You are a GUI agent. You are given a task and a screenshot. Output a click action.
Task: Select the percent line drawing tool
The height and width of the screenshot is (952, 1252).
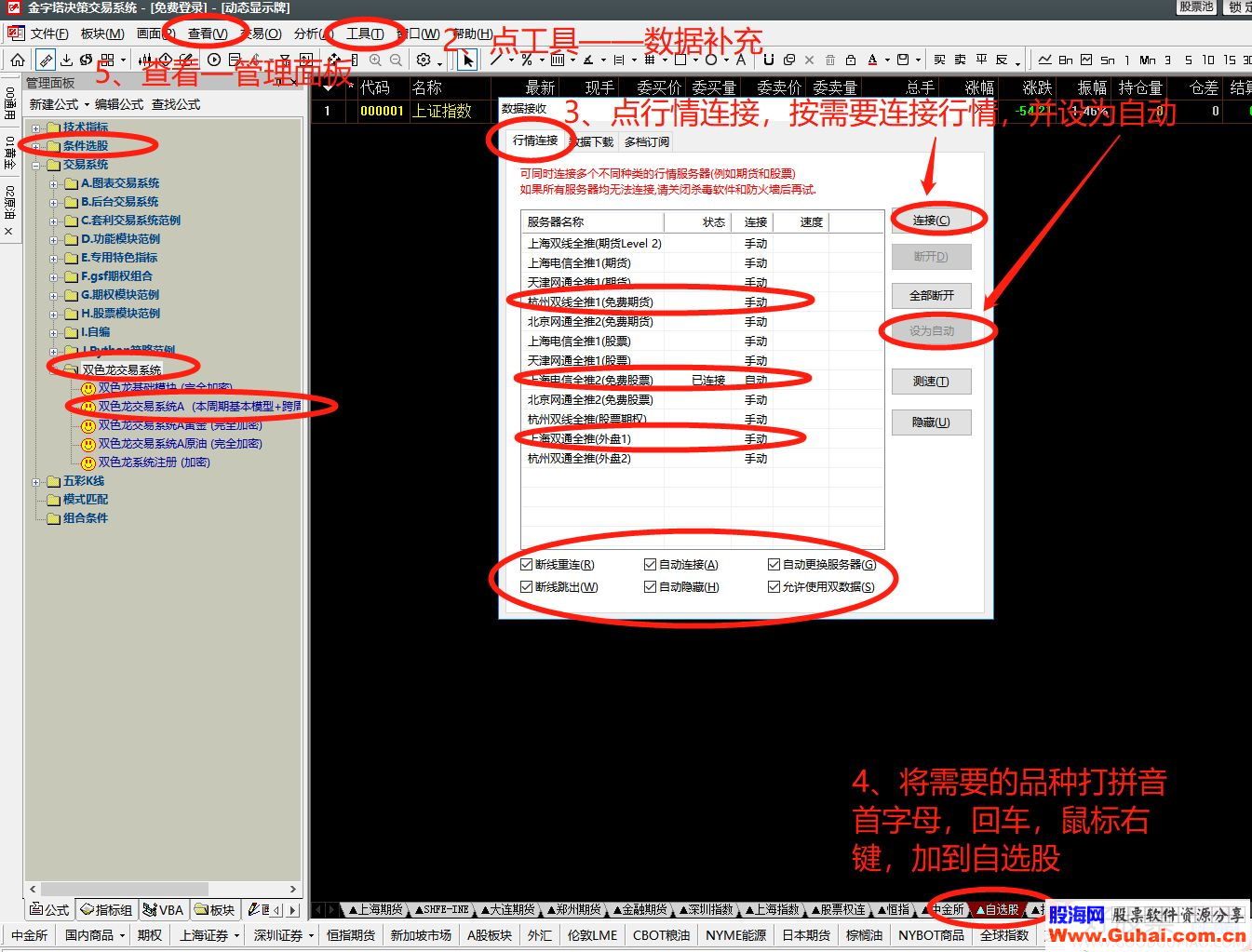click(527, 60)
